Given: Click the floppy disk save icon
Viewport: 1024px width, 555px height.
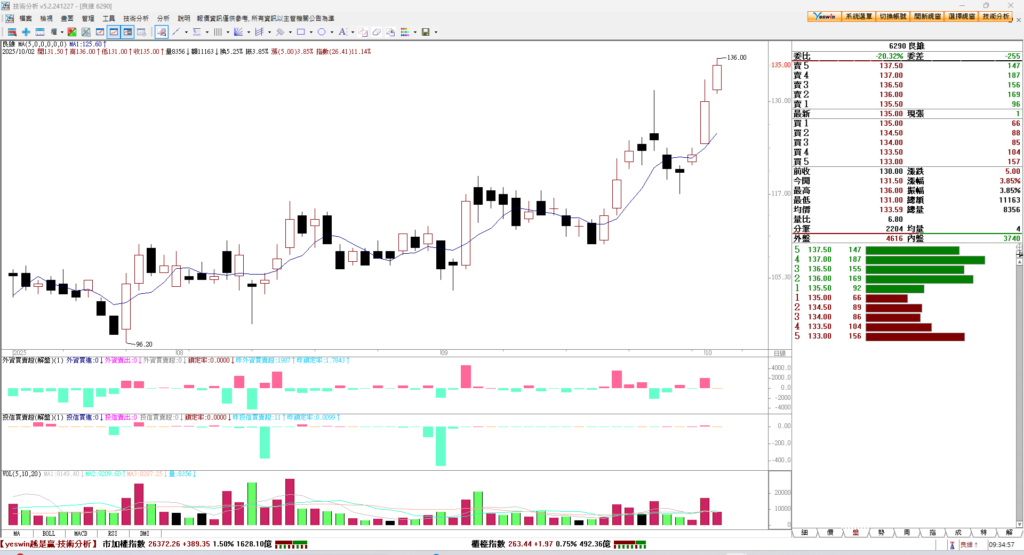Looking at the screenshot, I should 425,32.
